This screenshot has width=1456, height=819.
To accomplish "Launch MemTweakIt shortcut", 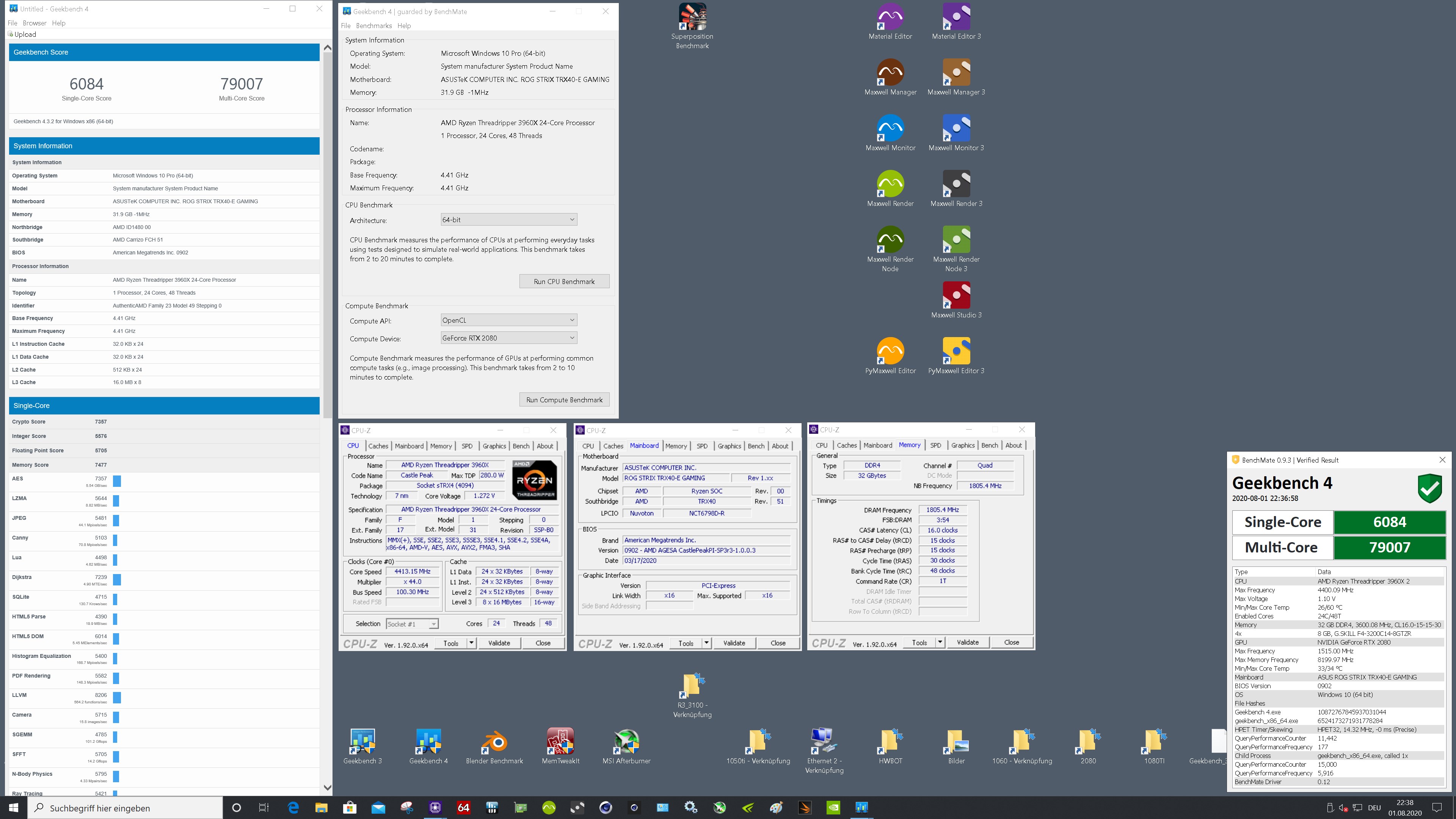I will [x=561, y=746].
